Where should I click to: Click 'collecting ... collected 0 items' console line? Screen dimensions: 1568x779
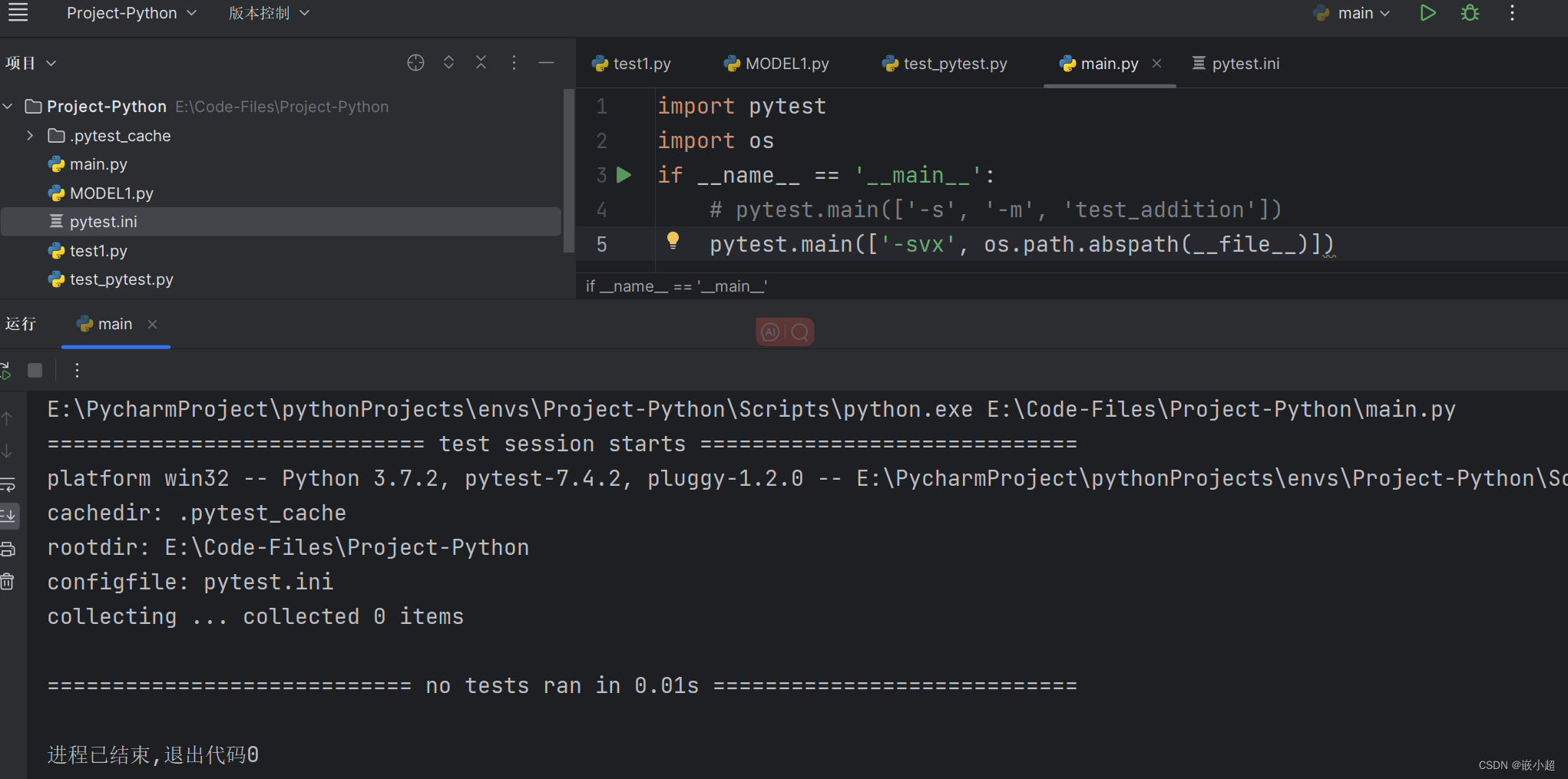click(256, 617)
